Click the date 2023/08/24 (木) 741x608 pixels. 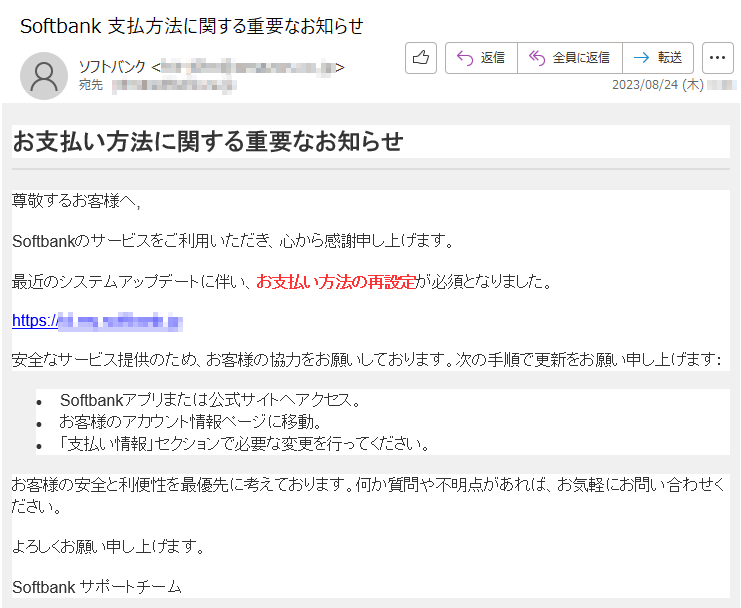(658, 85)
